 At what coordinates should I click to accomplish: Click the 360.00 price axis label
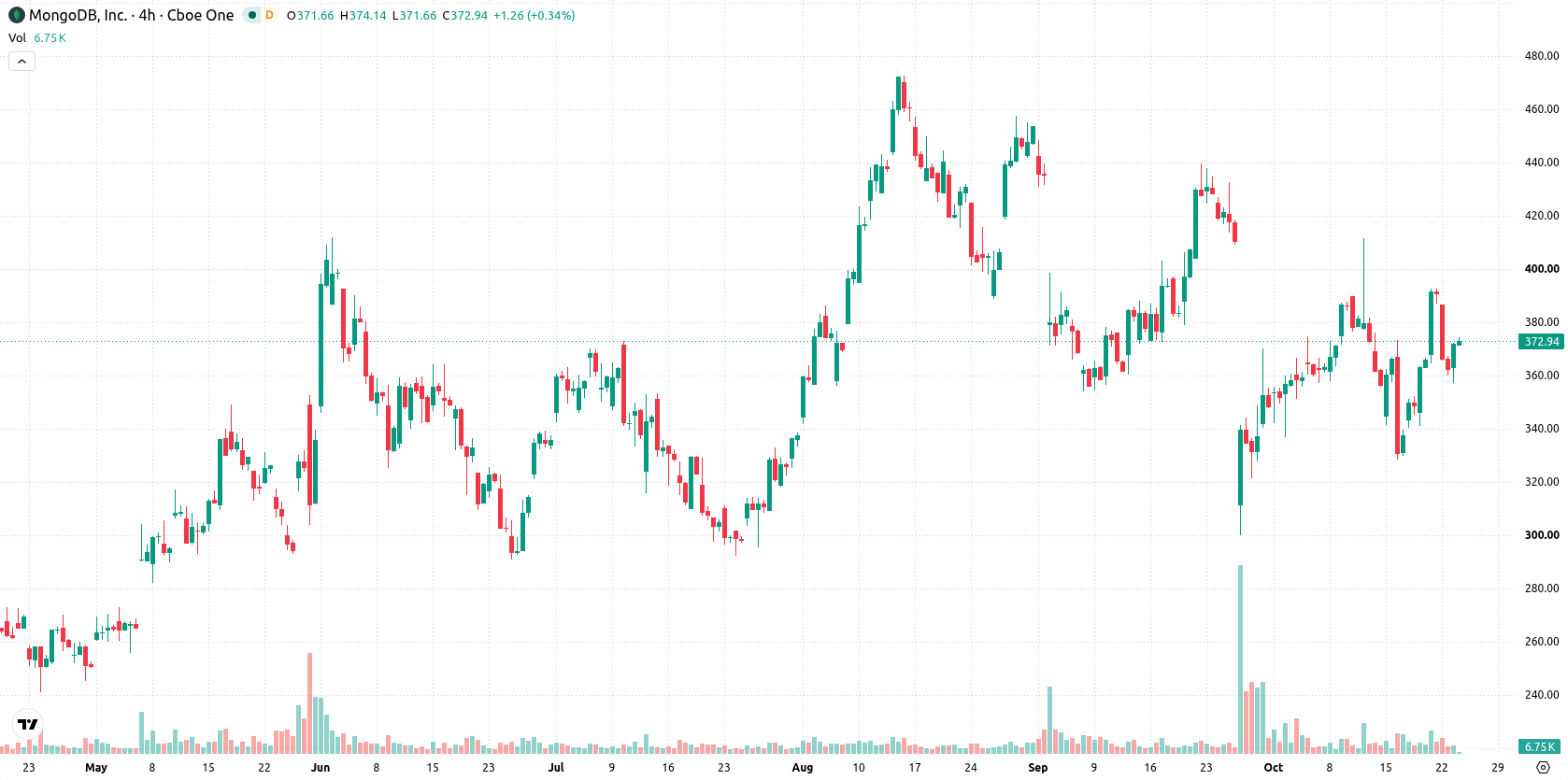pyautogui.click(x=1542, y=376)
